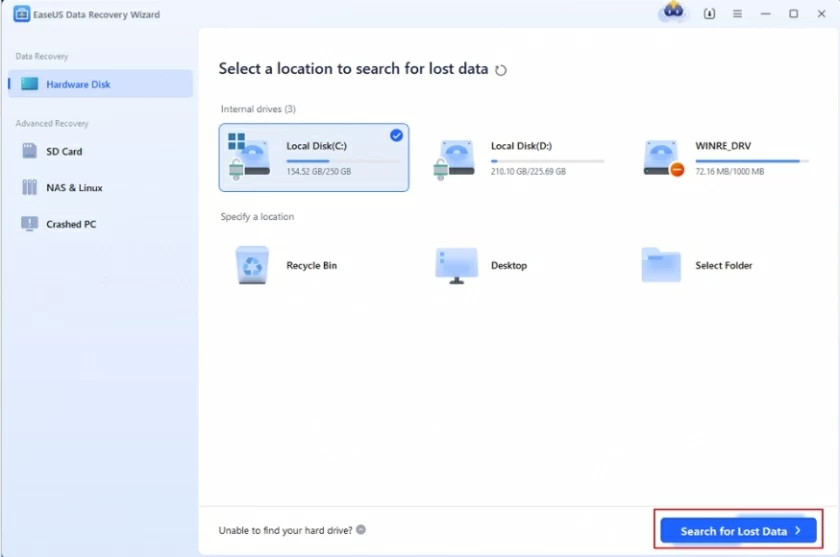Click the refresh drives icon beside the heading
Image resolution: width=840 pixels, height=557 pixels.
click(501, 70)
